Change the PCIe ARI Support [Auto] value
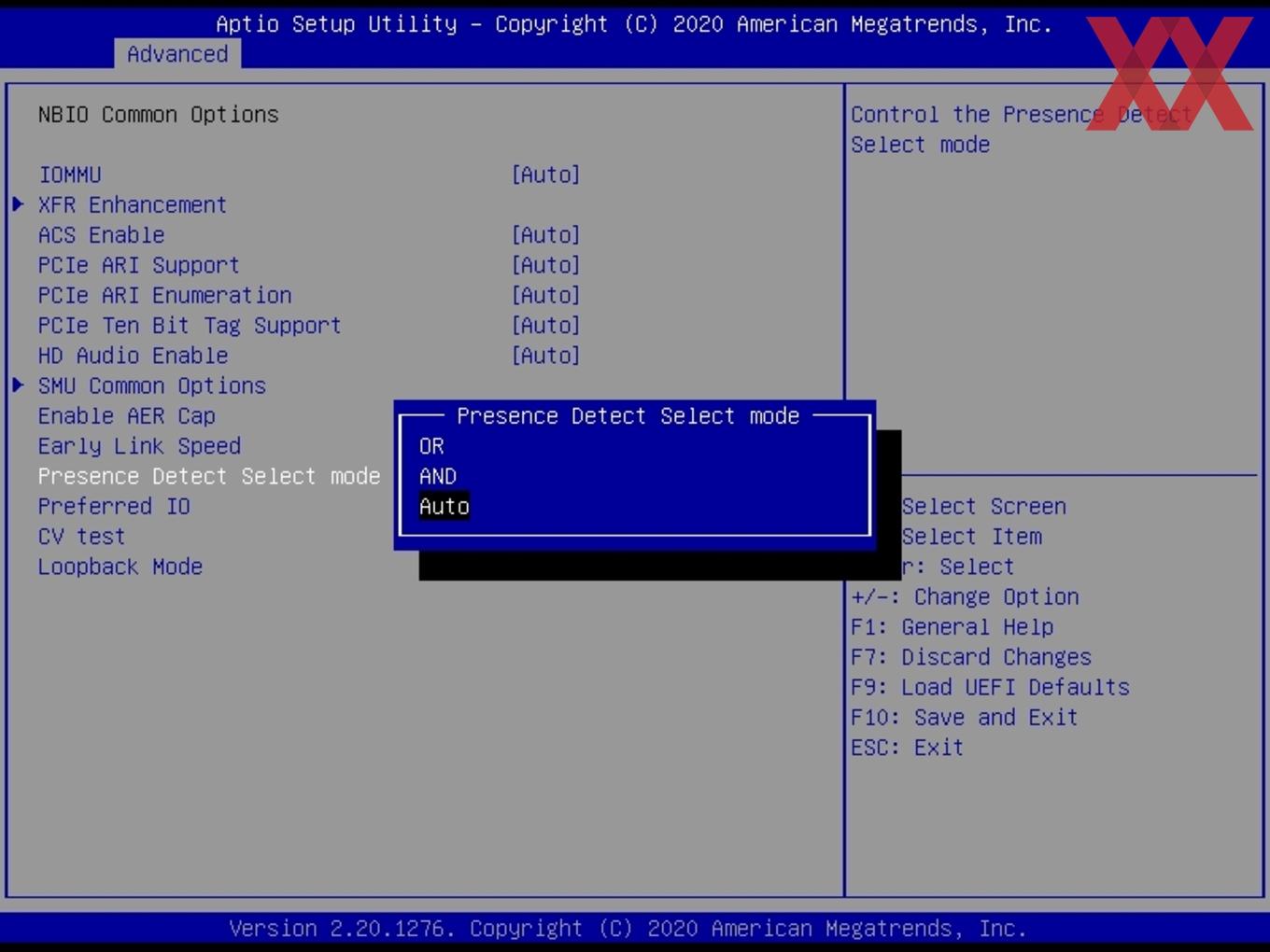This screenshot has width=1270, height=952. [546, 265]
